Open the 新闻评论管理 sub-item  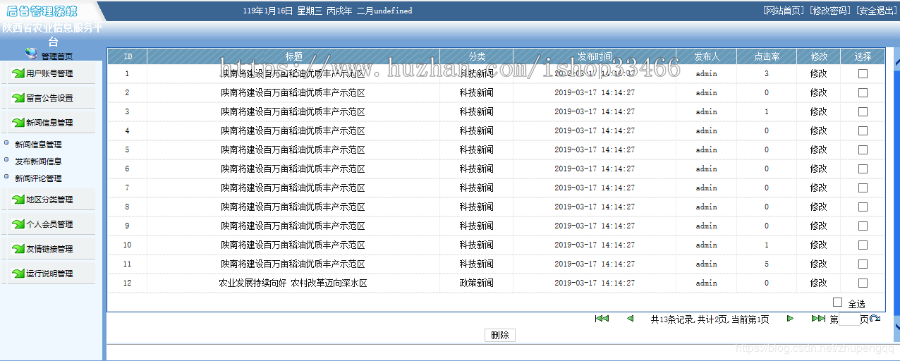click(x=38, y=178)
